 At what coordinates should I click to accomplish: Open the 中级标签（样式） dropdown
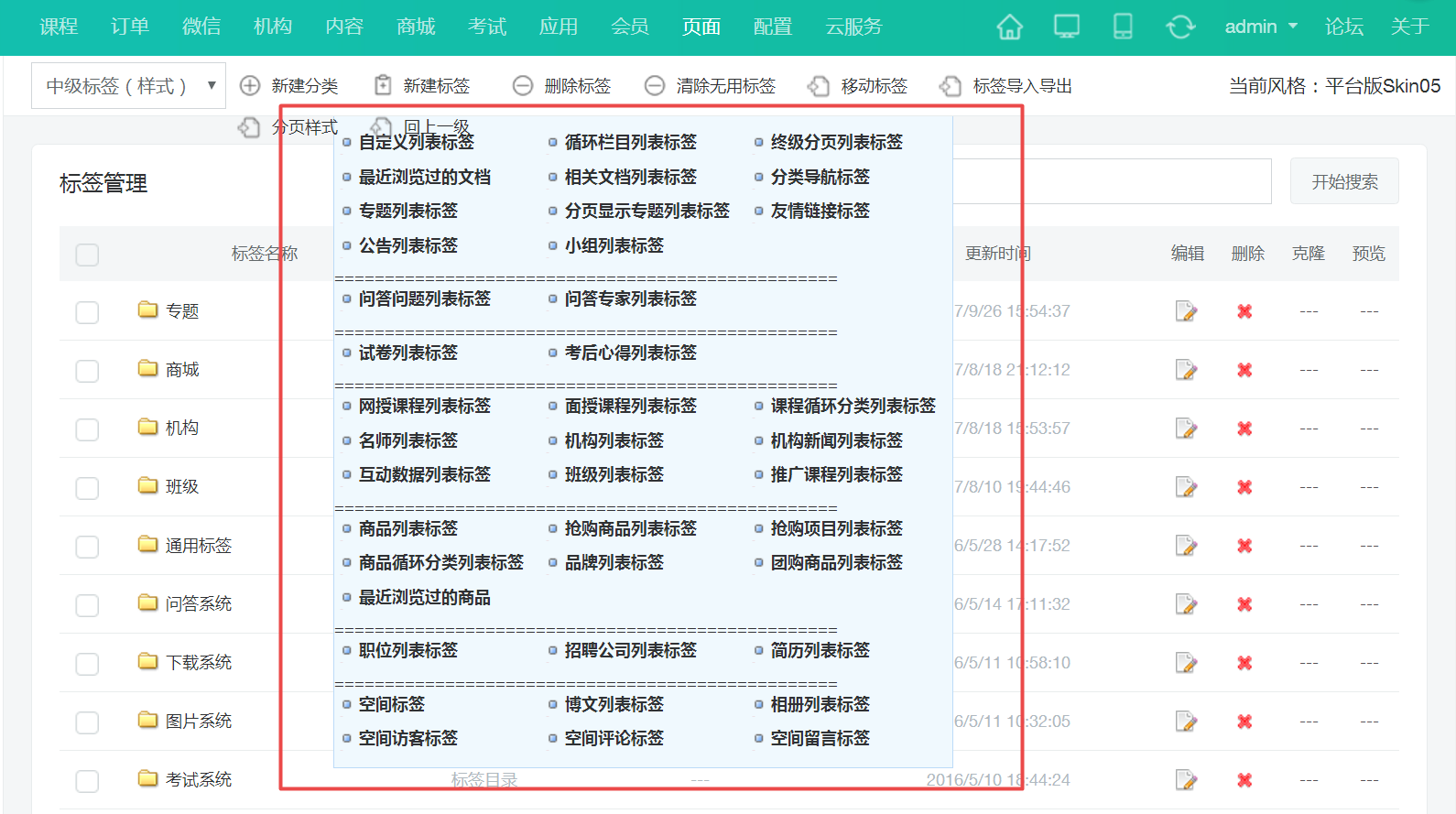pyautogui.click(x=128, y=86)
